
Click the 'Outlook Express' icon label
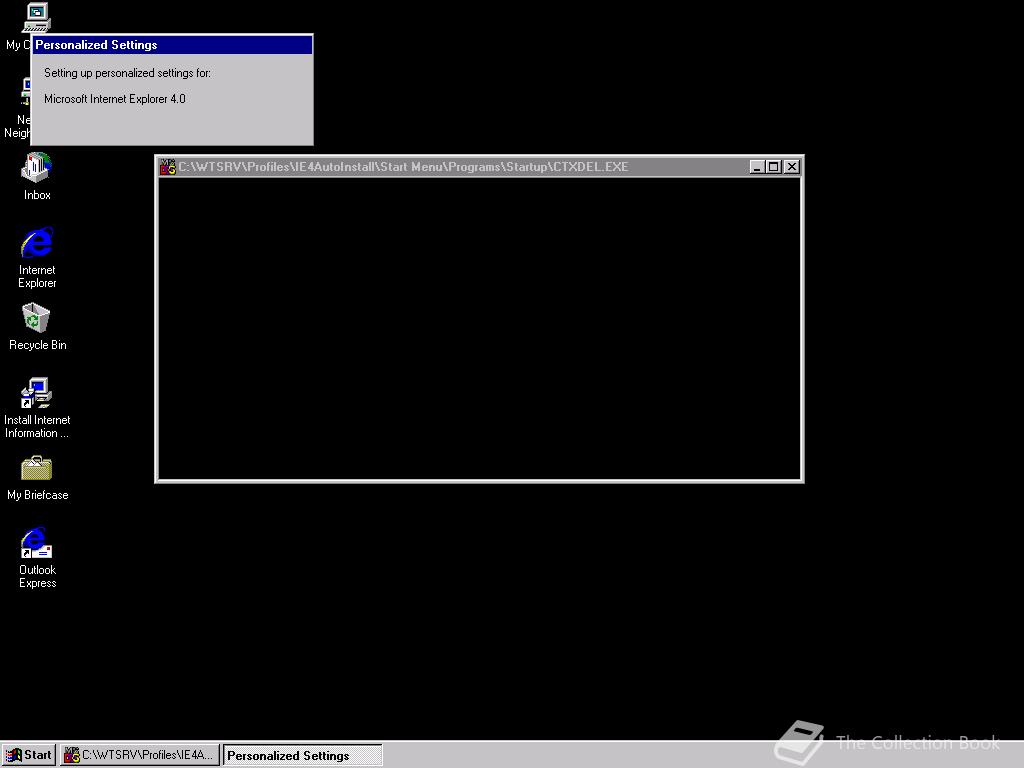point(37,576)
